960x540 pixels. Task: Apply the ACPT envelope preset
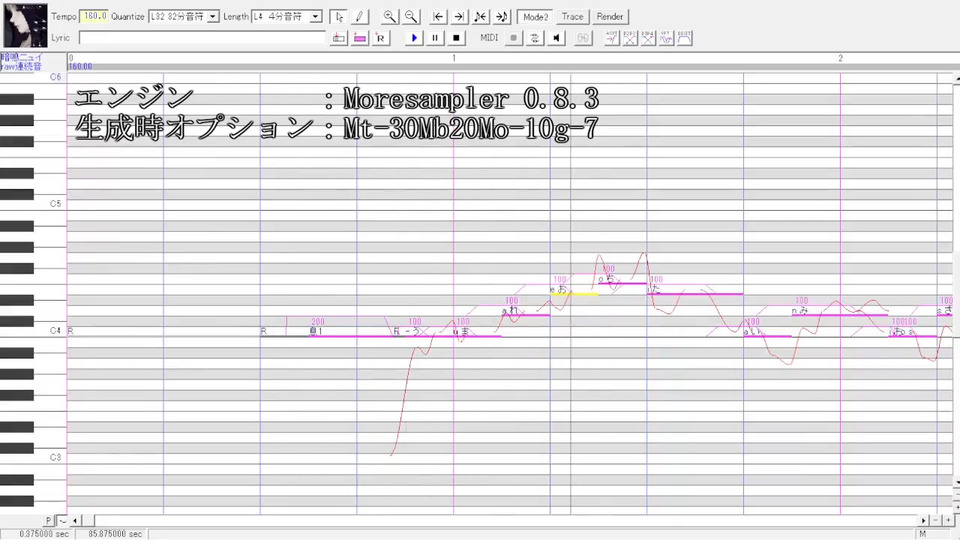[x=611, y=38]
